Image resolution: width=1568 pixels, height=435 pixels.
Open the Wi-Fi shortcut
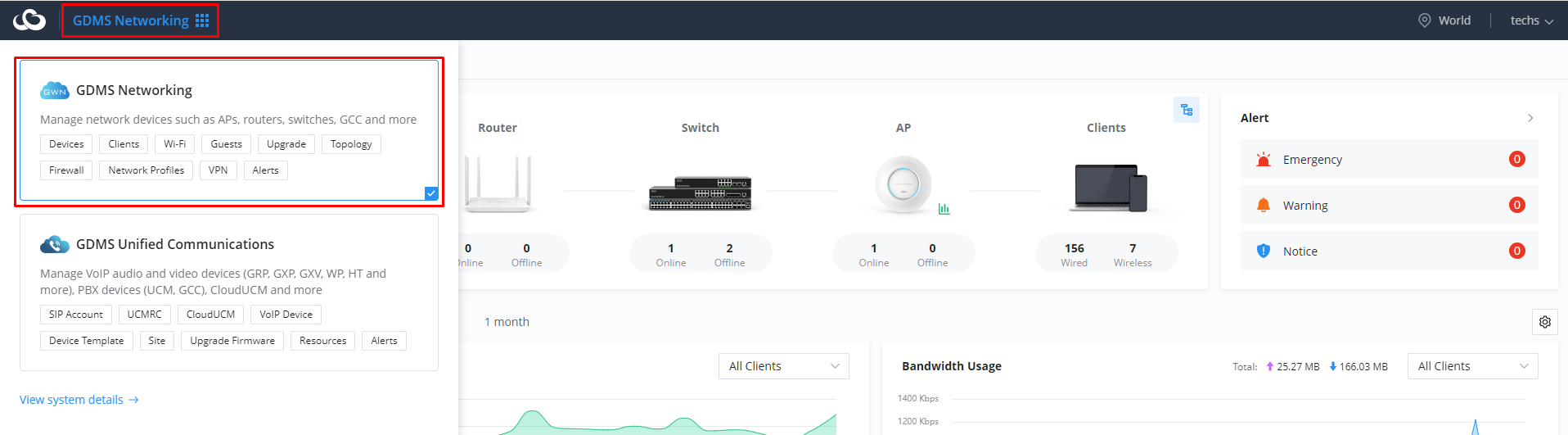click(x=174, y=144)
